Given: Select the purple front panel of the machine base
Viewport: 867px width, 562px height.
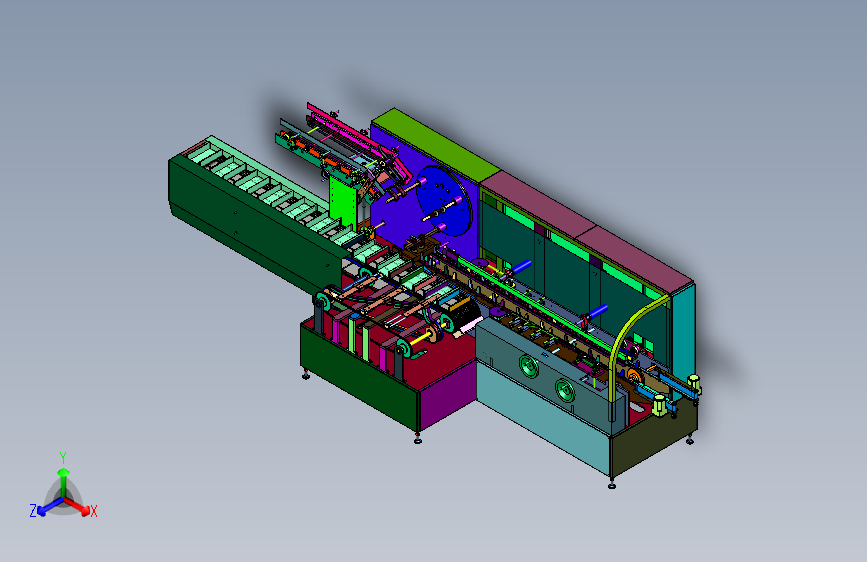Looking at the screenshot, I should click(448, 395).
